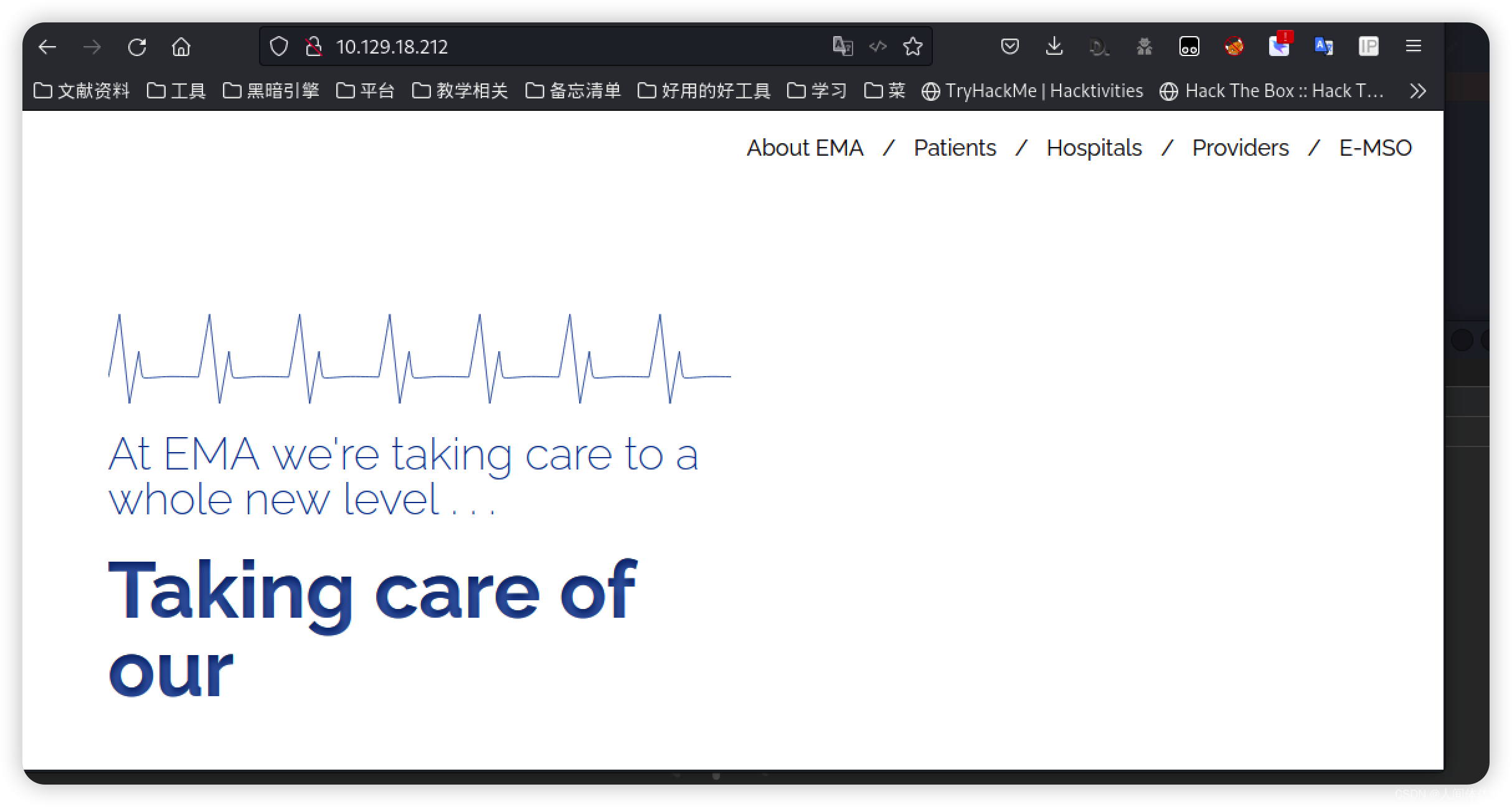1512x807 pixels.
Task: Open the red round extension icon
Action: tap(1234, 47)
